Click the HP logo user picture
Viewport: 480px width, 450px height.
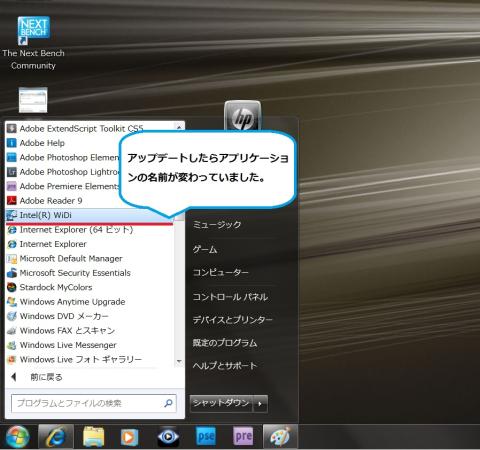[x=243, y=116]
